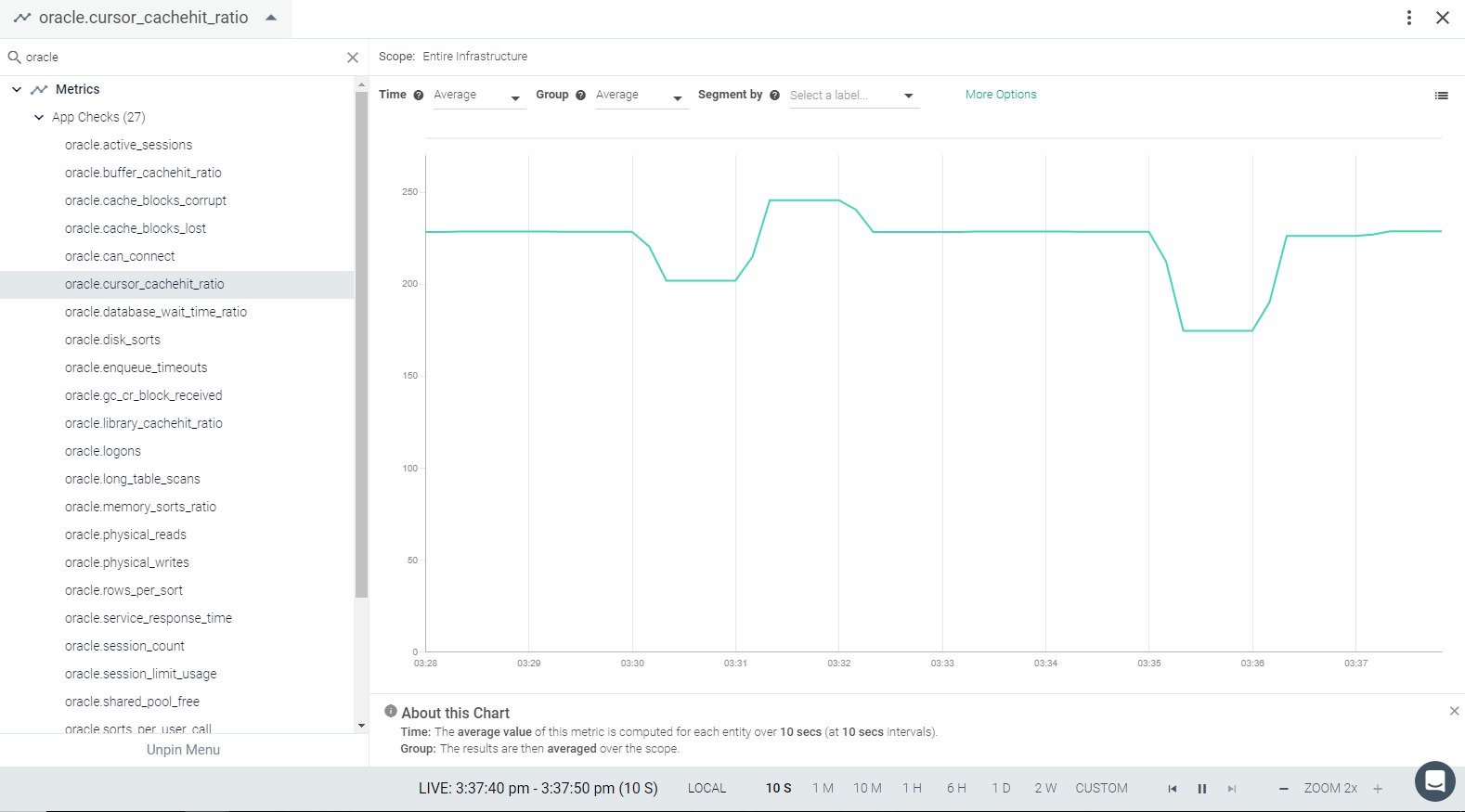Open the chat support bubble

1434,781
